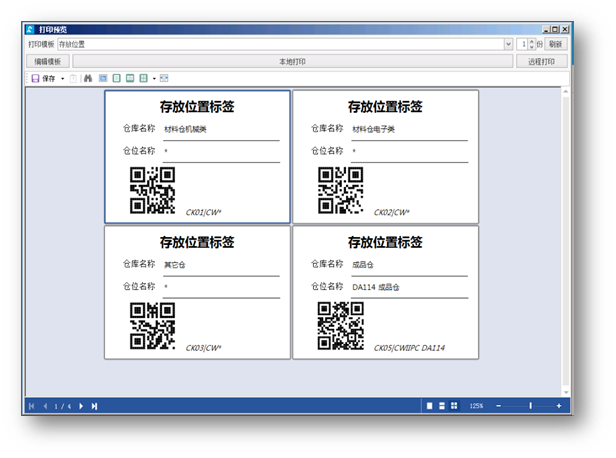616x458 pixels.
Task: Minimize the print preview window
Action: click(546, 29)
